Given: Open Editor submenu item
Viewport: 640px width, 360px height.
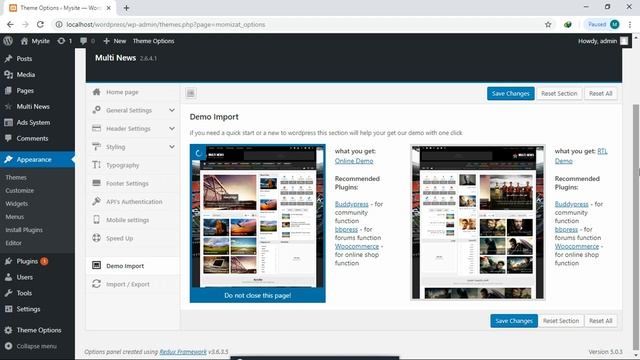Looking at the screenshot, I should click(13, 242).
